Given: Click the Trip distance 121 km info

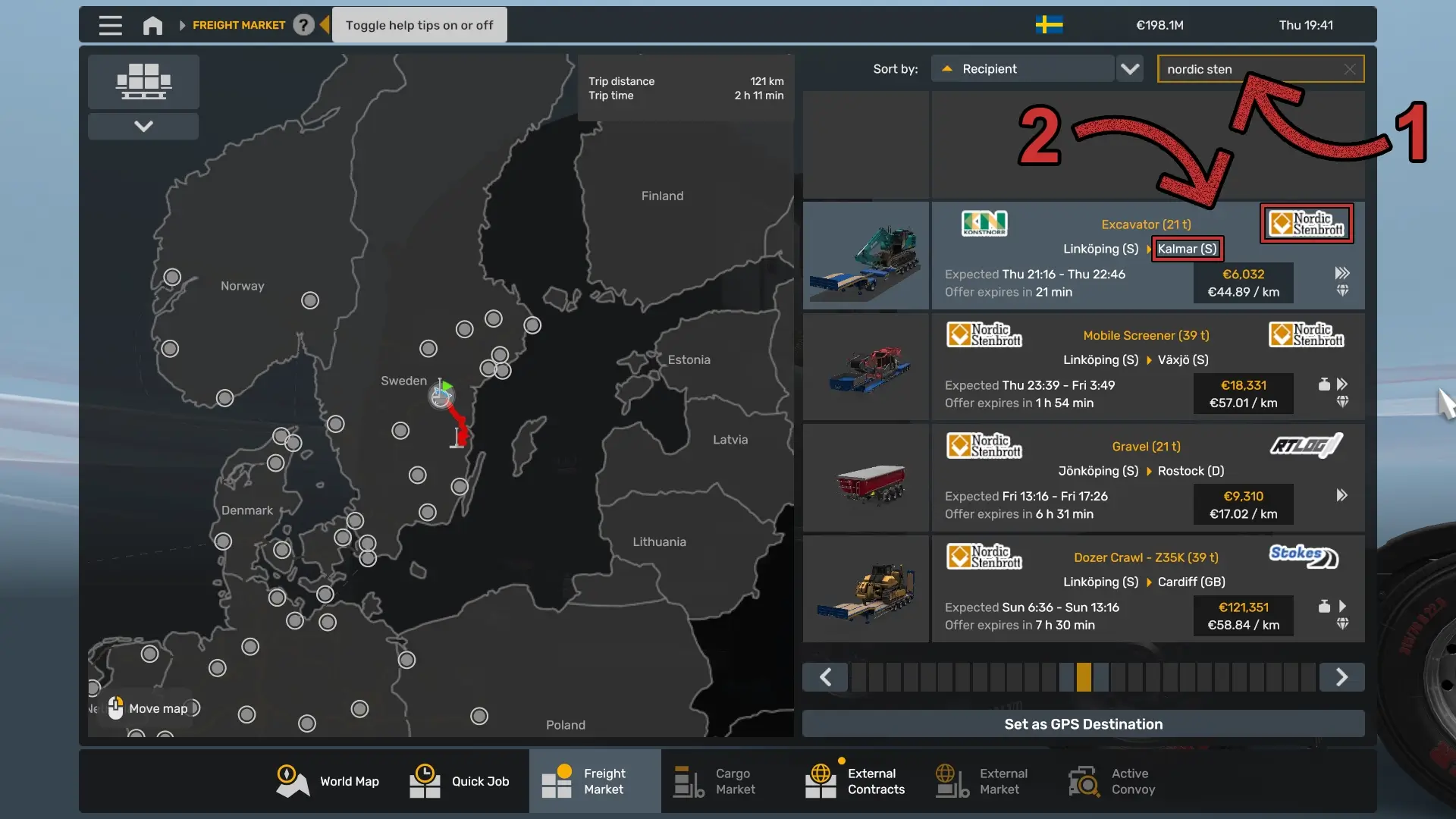Looking at the screenshot, I should coord(686,81).
